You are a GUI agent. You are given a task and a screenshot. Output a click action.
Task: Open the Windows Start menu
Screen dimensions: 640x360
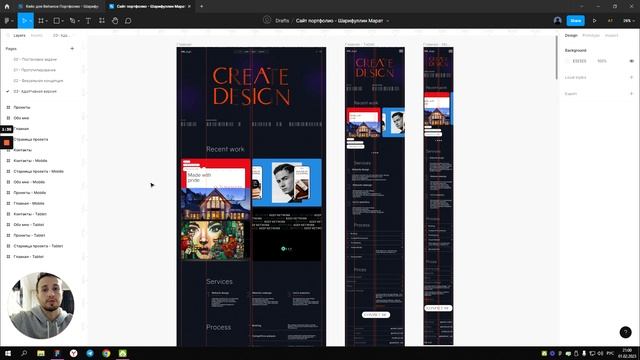pyautogui.click(x=8, y=353)
